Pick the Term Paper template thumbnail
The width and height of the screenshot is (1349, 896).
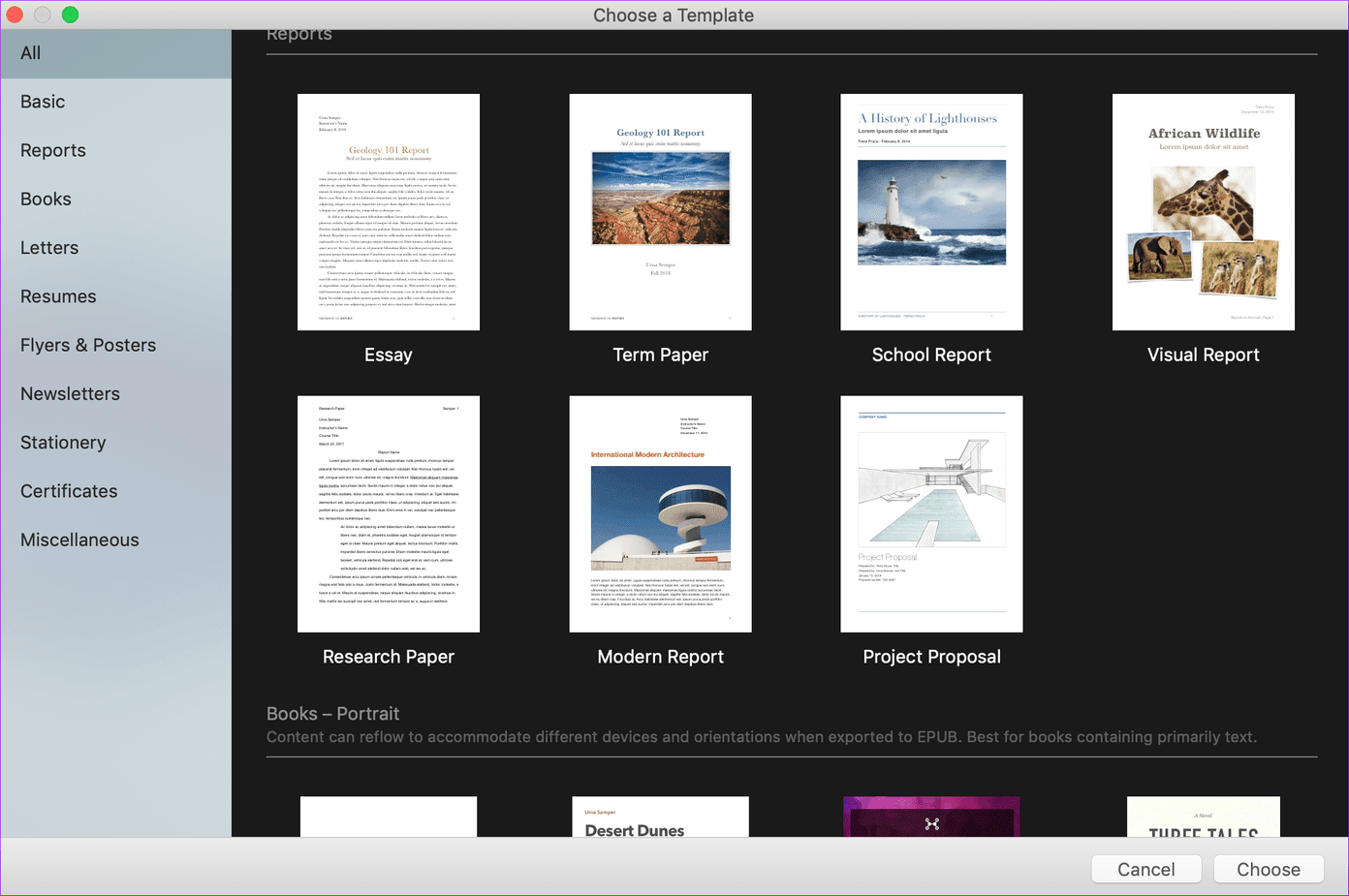tap(661, 212)
